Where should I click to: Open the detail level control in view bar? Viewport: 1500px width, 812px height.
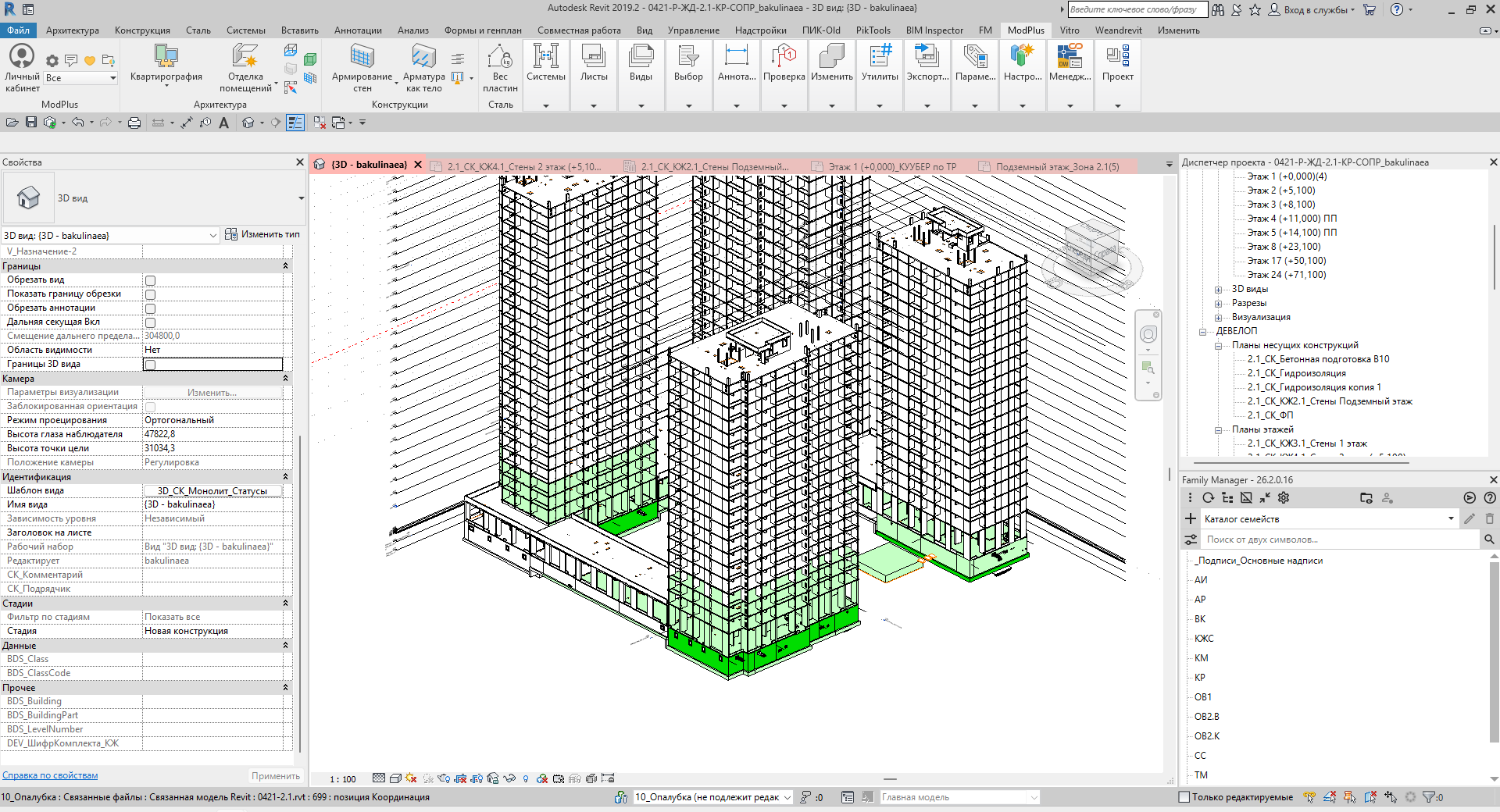[379, 778]
